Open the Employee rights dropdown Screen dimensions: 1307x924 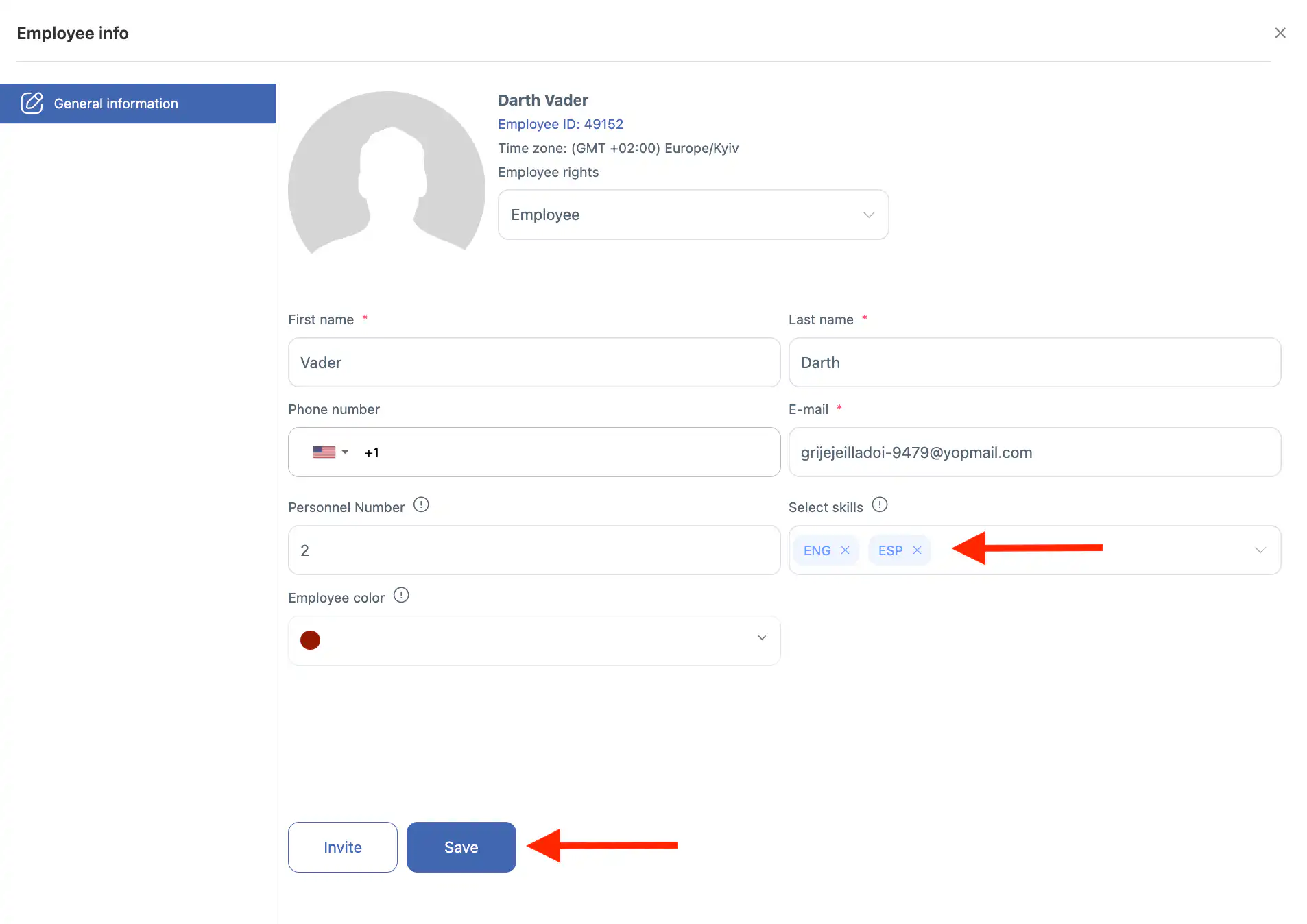693,215
